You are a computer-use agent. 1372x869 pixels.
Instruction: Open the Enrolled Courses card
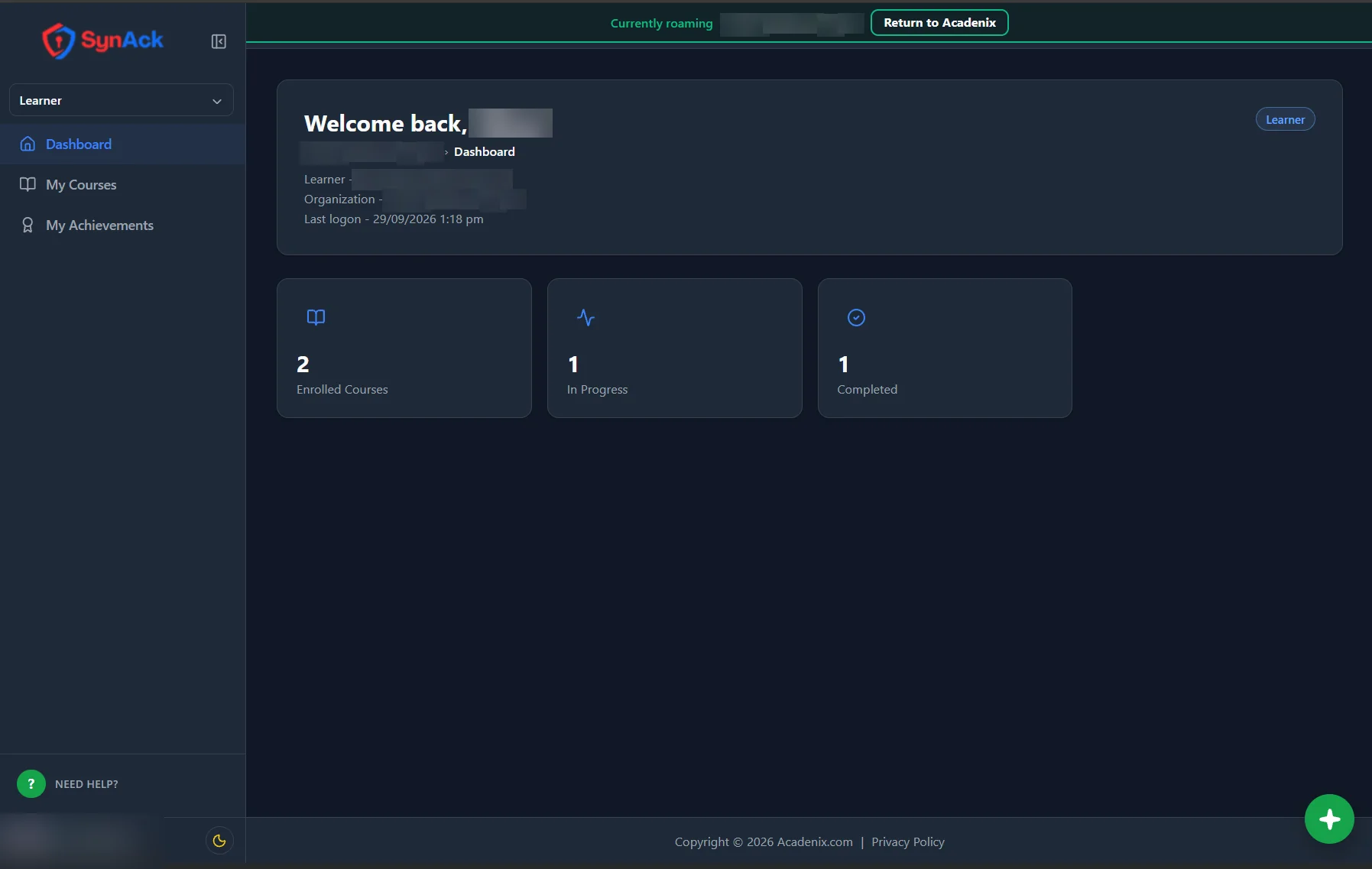(404, 348)
